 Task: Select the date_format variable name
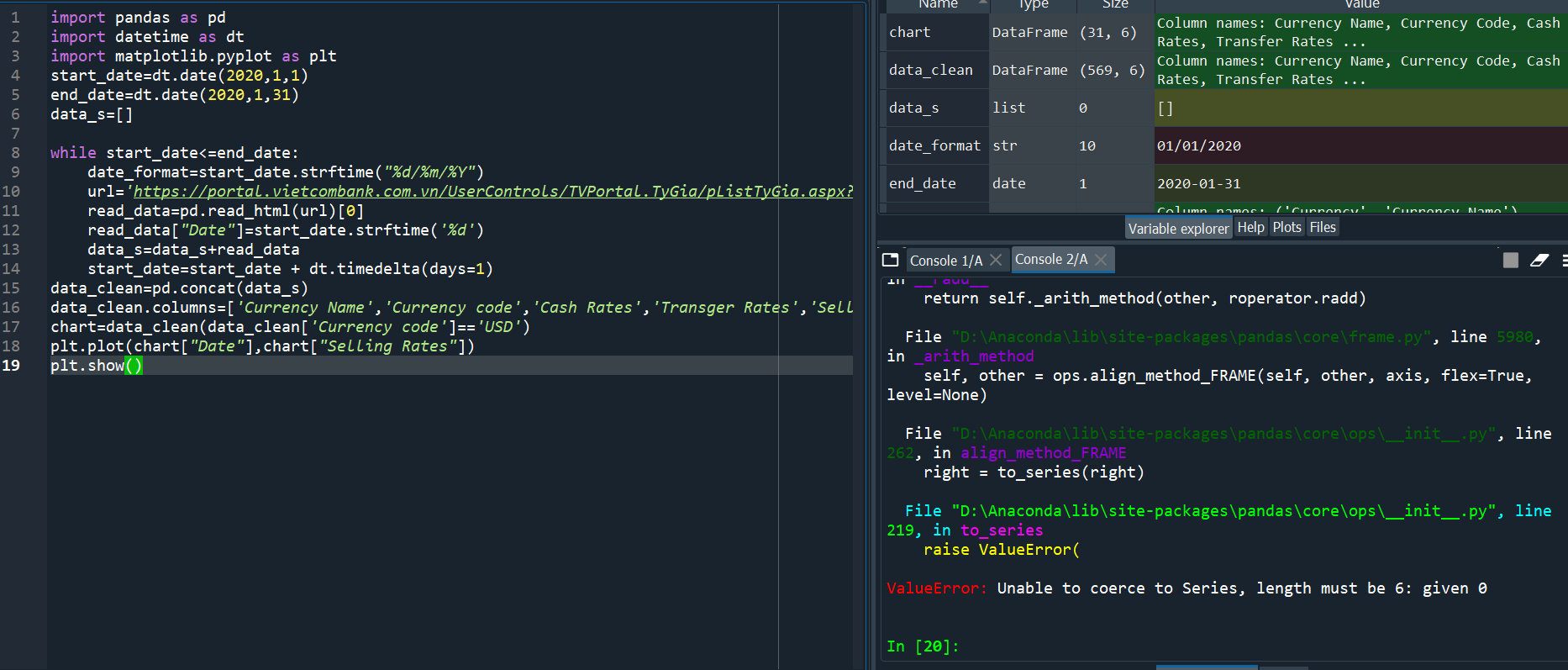934,145
